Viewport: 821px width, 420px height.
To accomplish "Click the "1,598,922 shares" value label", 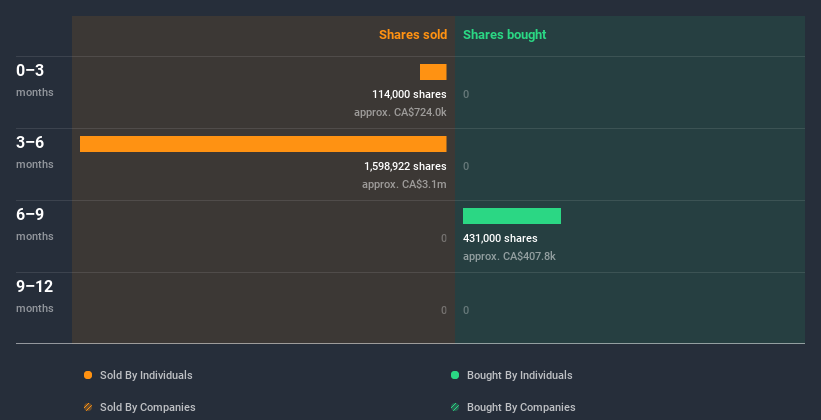I will point(405,166).
